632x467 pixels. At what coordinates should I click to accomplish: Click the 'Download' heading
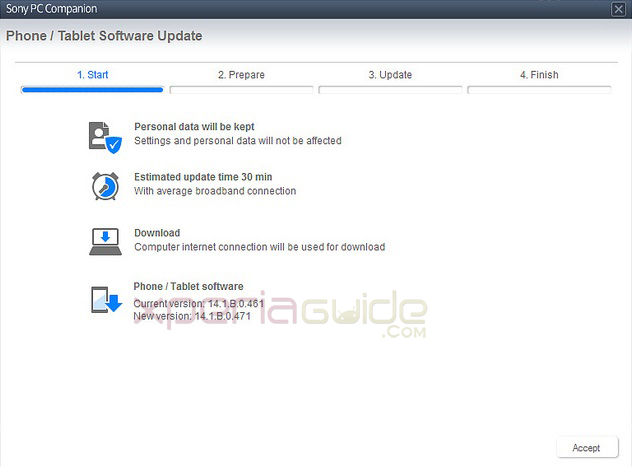(157, 233)
